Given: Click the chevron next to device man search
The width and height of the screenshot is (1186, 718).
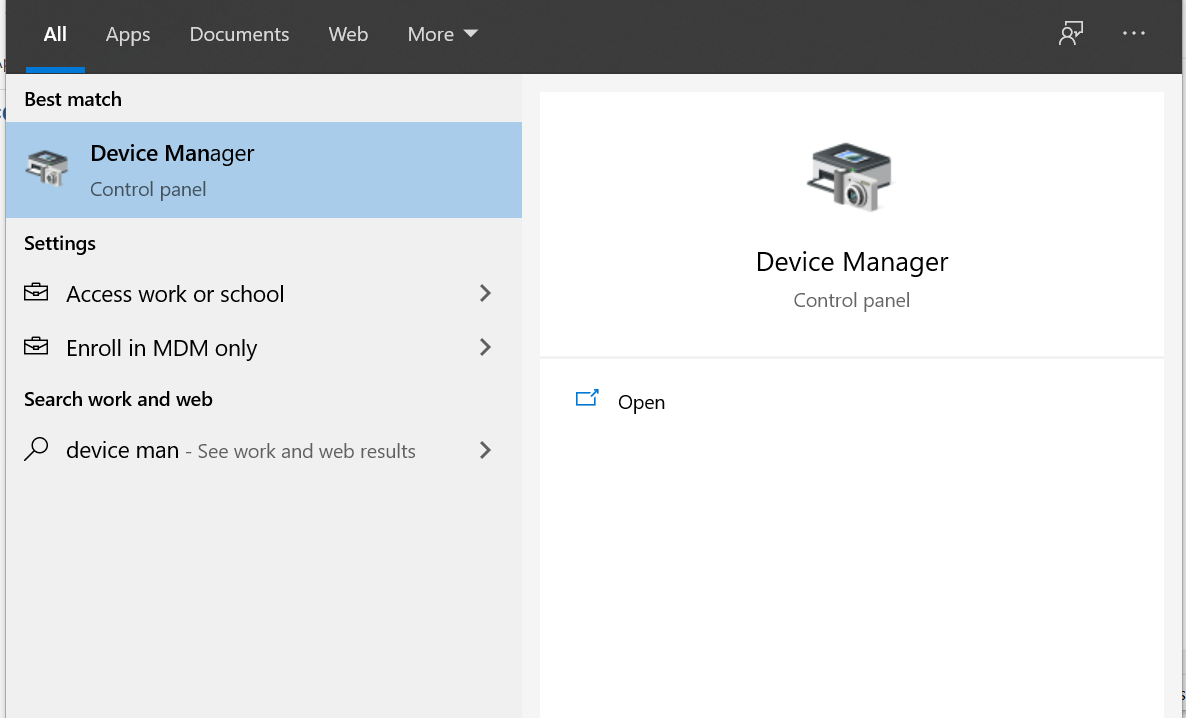Looking at the screenshot, I should (485, 451).
